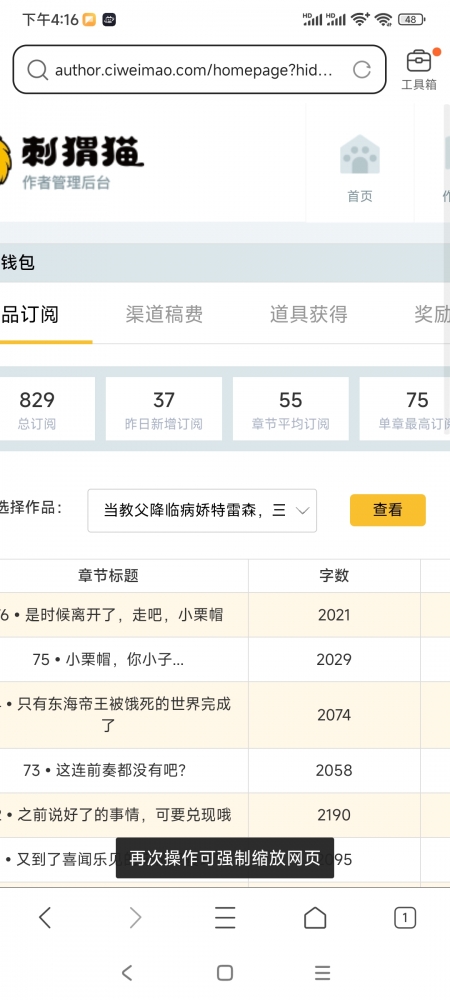
Task: Switch to 渠道稿费 tab
Action: [164, 314]
